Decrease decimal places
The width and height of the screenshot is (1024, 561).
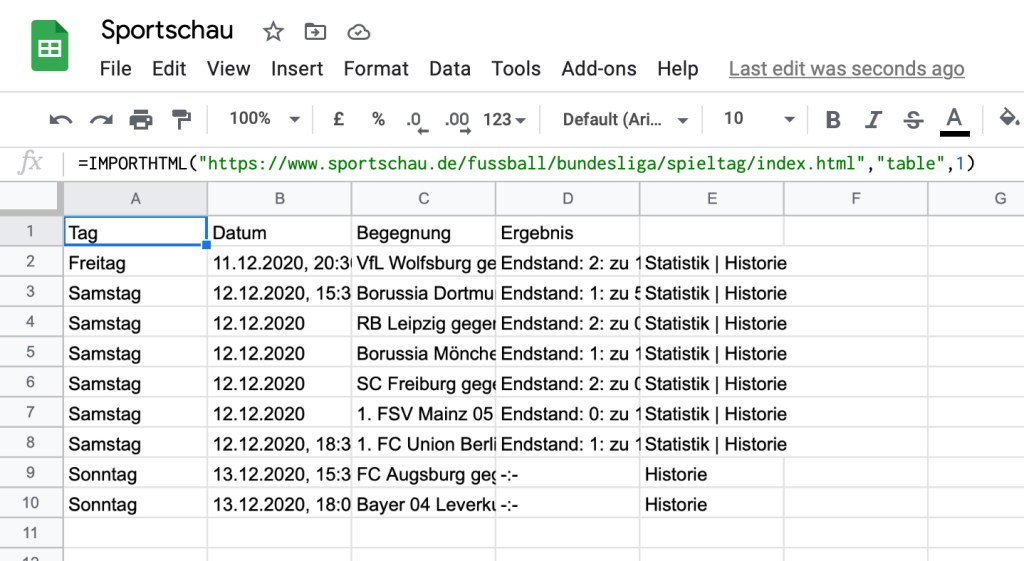416,121
